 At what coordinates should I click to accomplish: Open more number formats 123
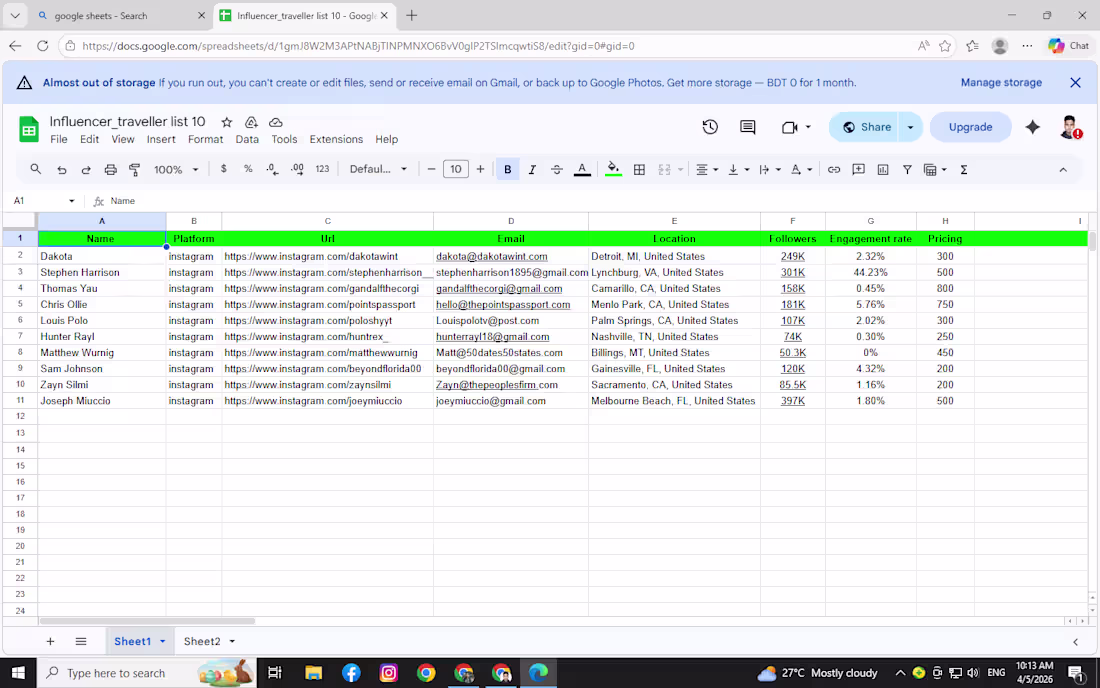coord(322,169)
